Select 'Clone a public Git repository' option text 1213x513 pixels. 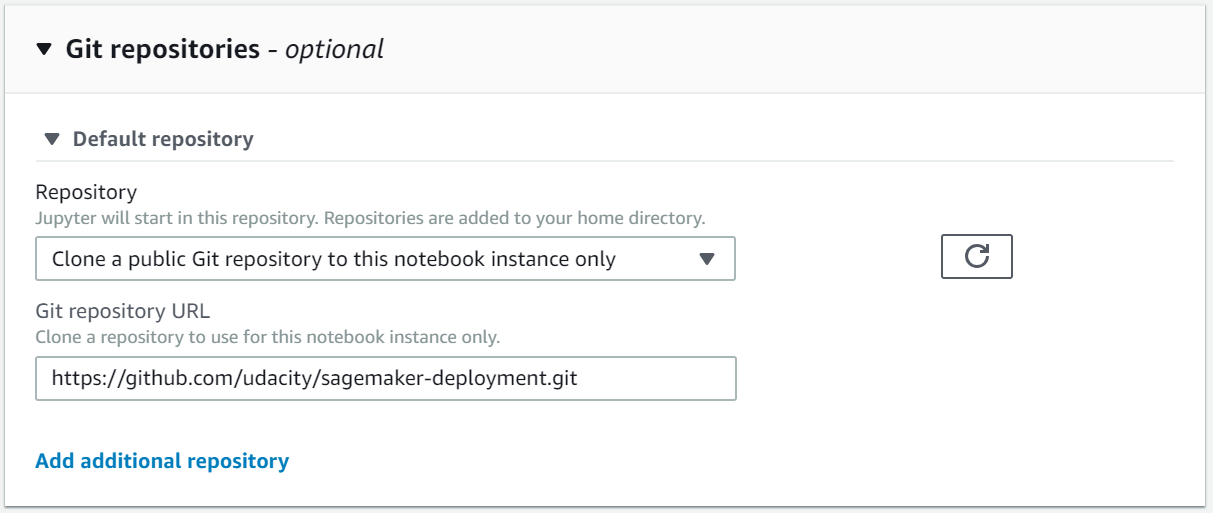333,259
